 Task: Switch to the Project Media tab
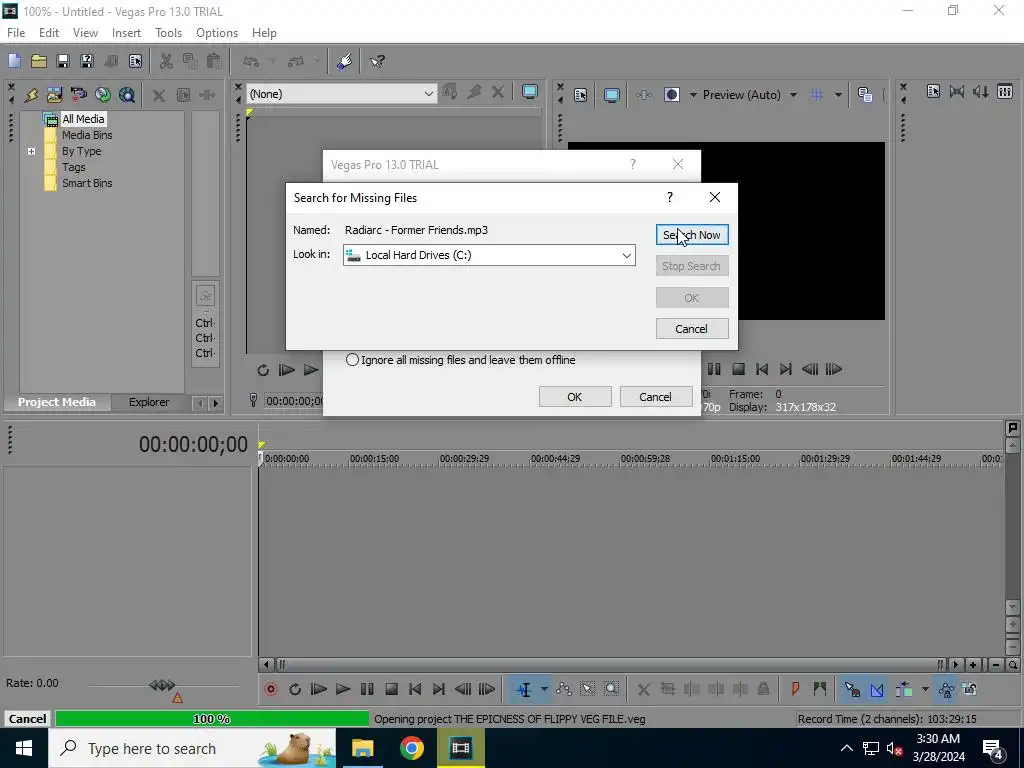click(x=57, y=402)
